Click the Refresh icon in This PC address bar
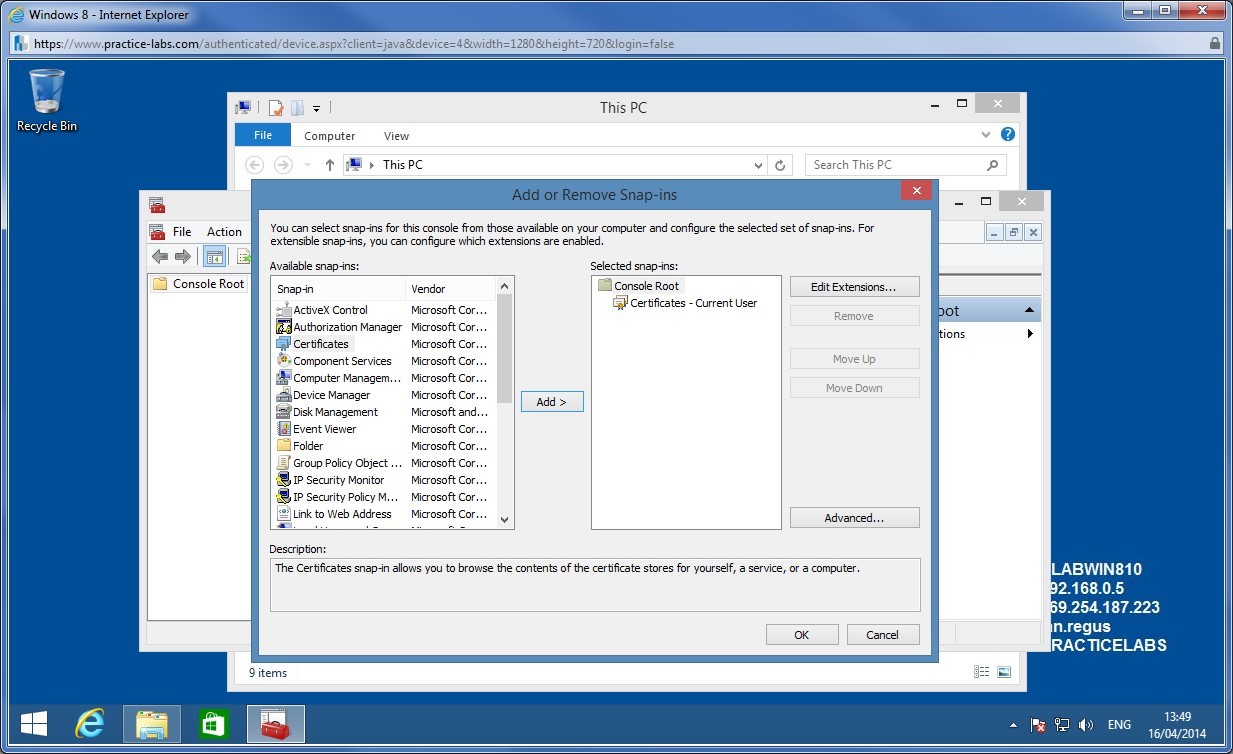Viewport: 1233px width, 754px height. pos(781,164)
